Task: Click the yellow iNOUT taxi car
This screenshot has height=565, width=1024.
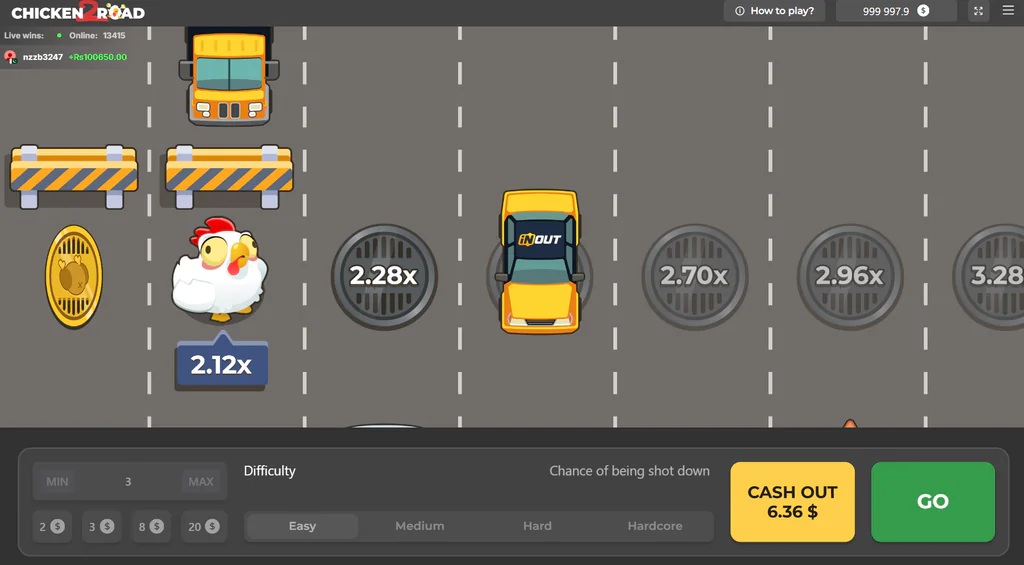Action: (539, 261)
